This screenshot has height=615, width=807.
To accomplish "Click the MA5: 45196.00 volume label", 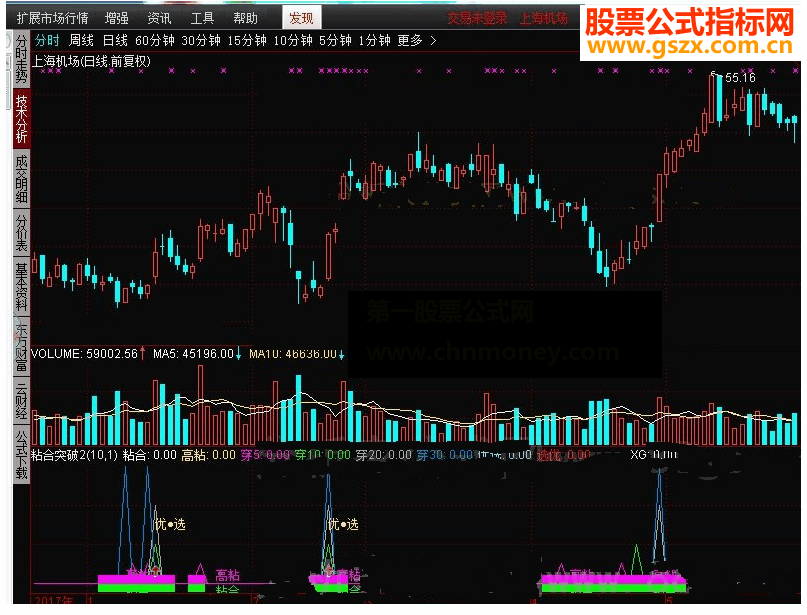I will (x=193, y=354).
